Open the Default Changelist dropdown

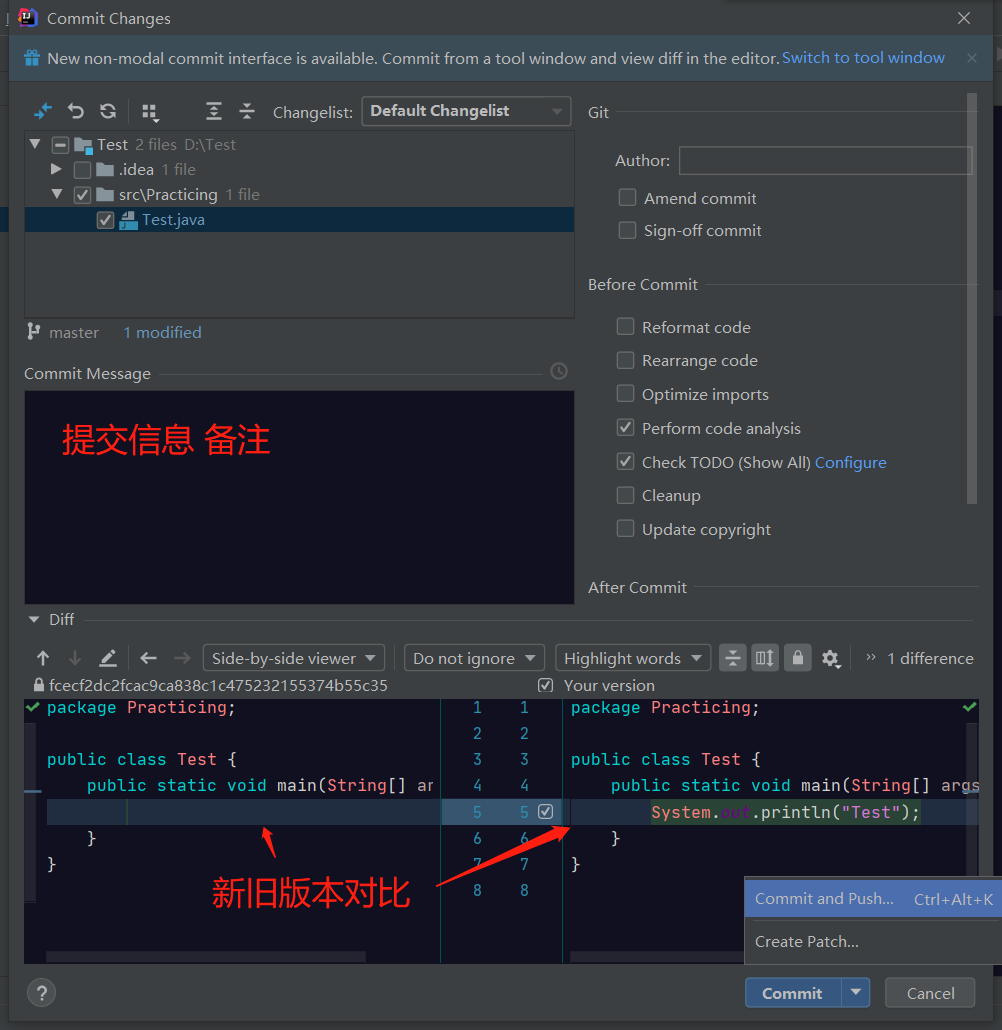click(466, 111)
